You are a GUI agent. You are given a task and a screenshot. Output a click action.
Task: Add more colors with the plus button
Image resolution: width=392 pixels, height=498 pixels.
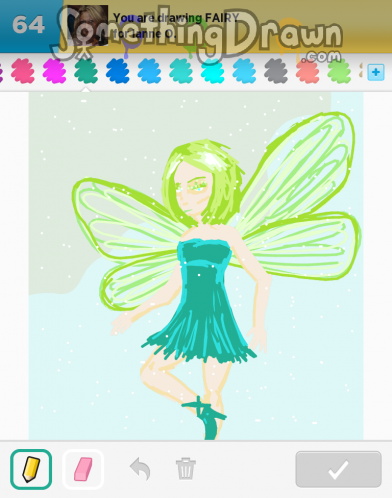coord(376,72)
